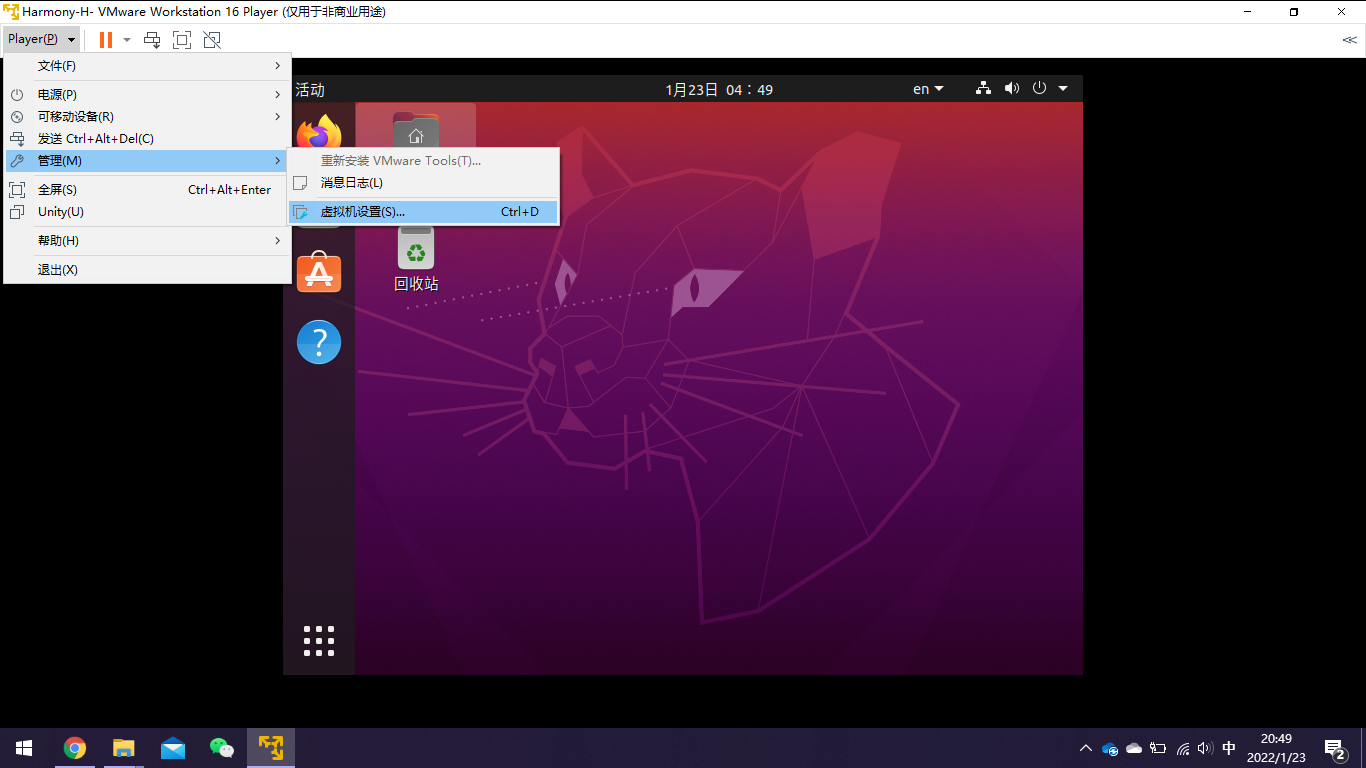Open 虚拟机设置(S)... menu entry
The image size is (1366, 768).
pos(423,212)
